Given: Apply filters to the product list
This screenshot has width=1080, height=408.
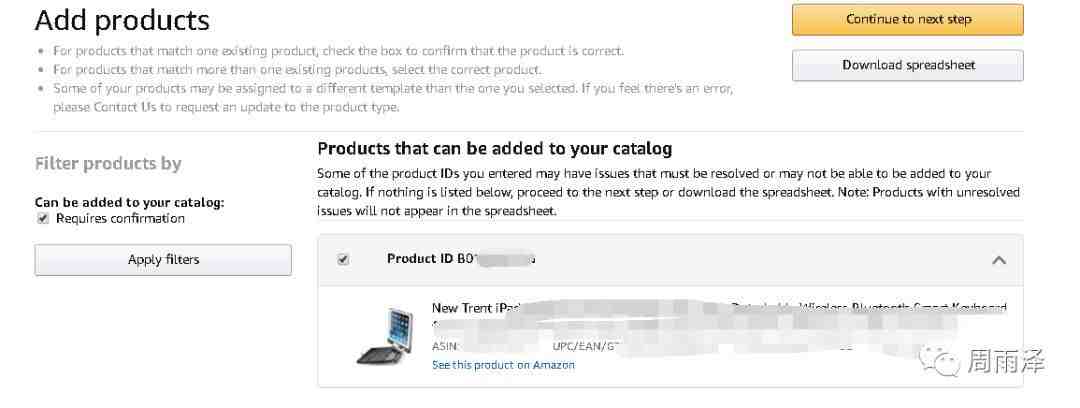Looking at the screenshot, I should tap(163, 260).
